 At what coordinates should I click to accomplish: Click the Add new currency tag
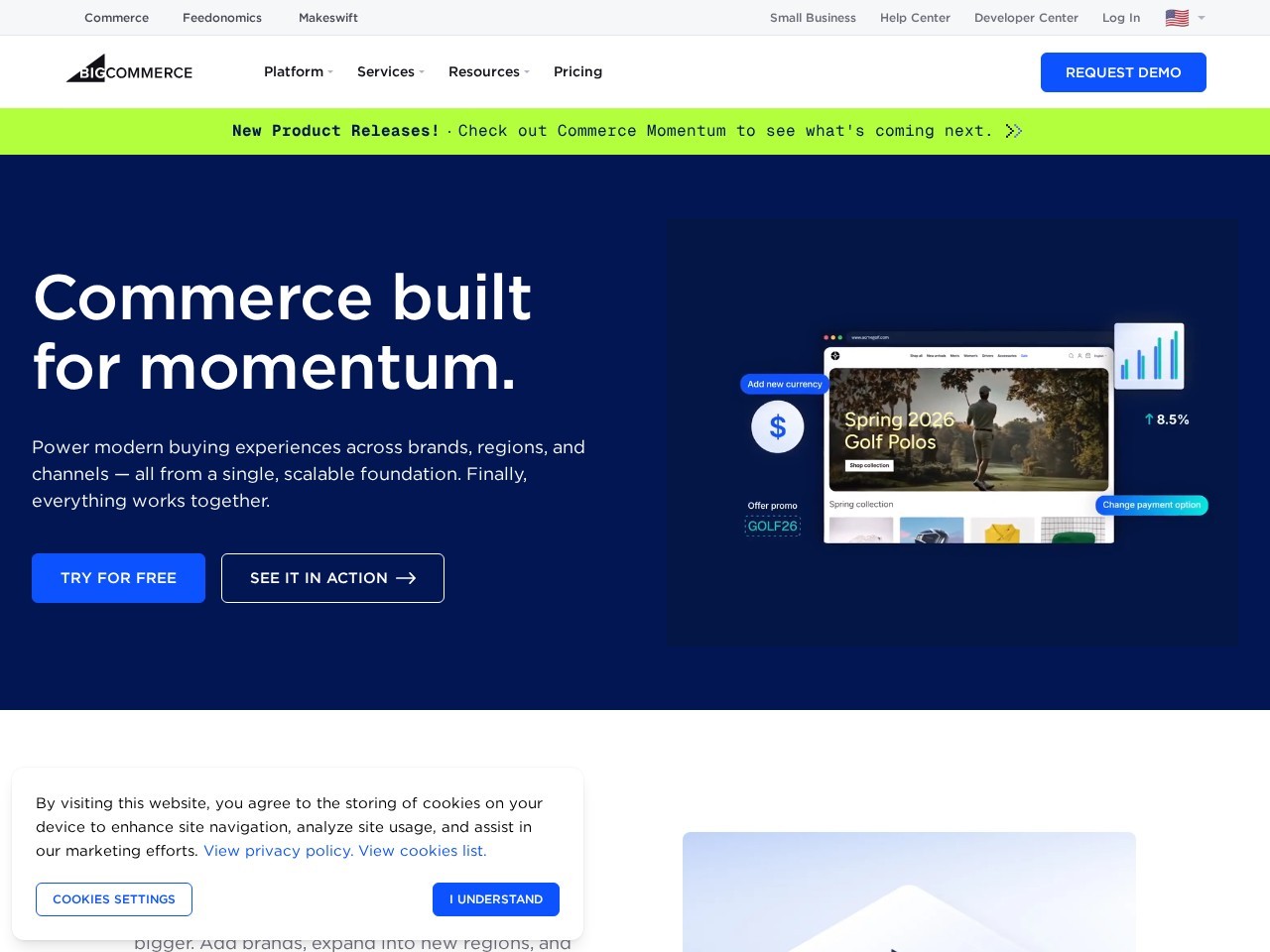(x=785, y=384)
